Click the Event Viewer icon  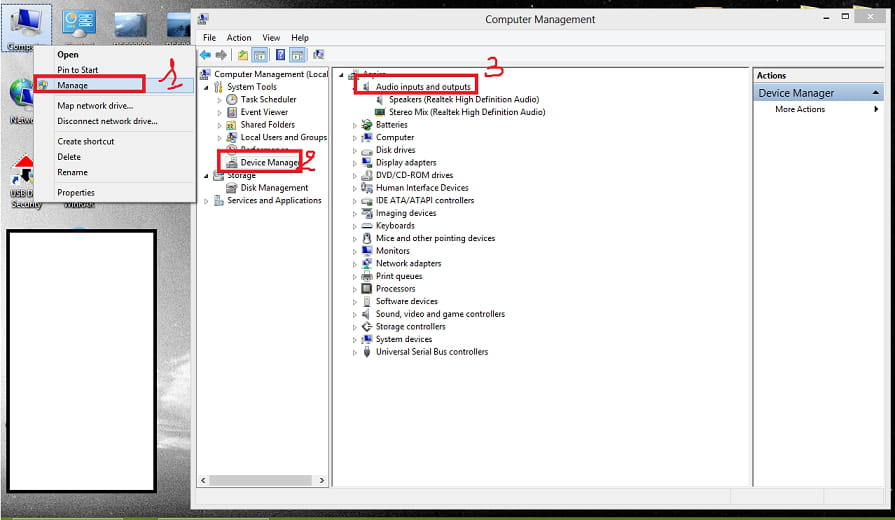(x=232, y=112)
